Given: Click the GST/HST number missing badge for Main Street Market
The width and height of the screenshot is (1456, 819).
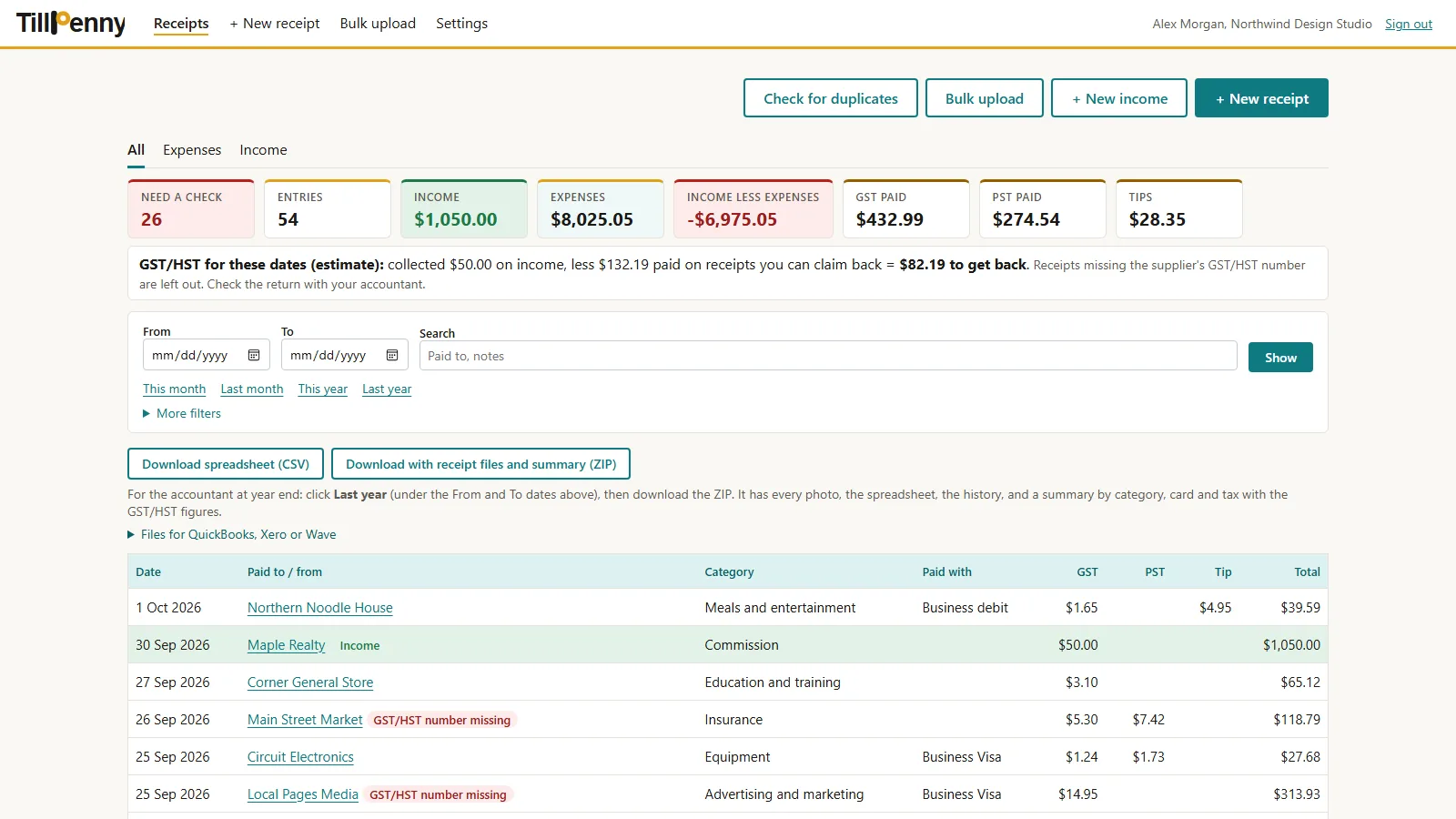Looking at the screenshot, I should (x=442, y=720).
